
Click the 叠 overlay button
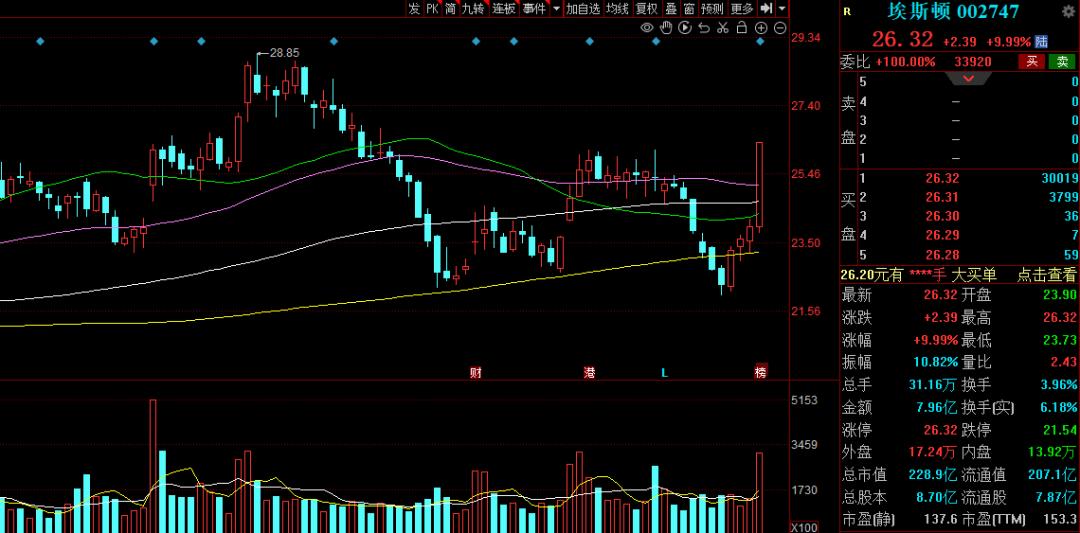[671, 9]
